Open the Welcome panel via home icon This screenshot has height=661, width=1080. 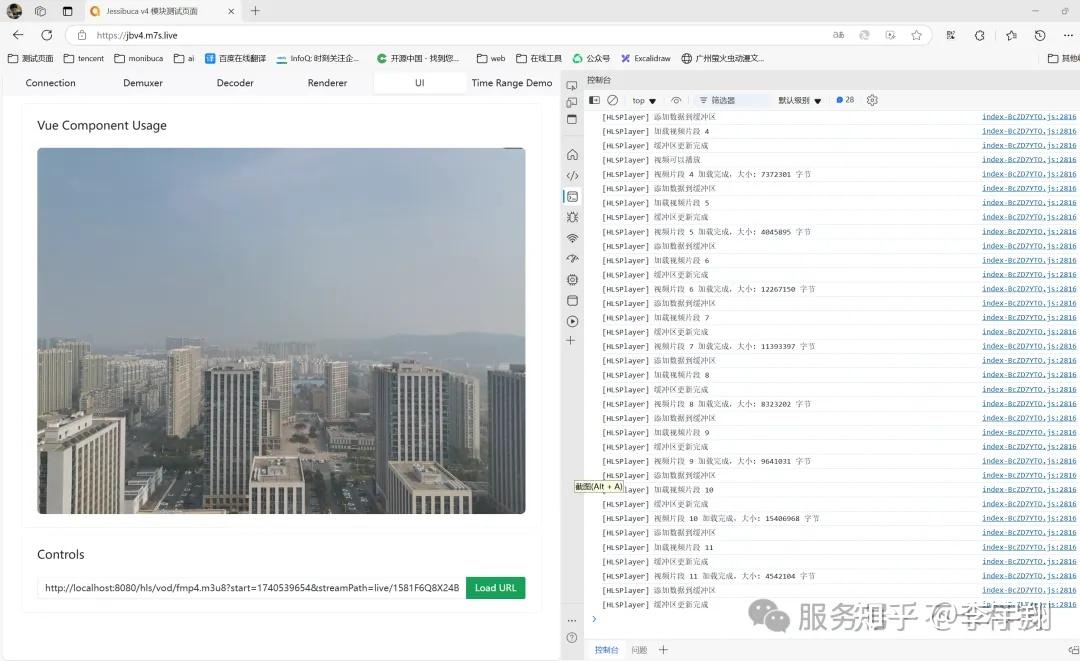point(572,154)
